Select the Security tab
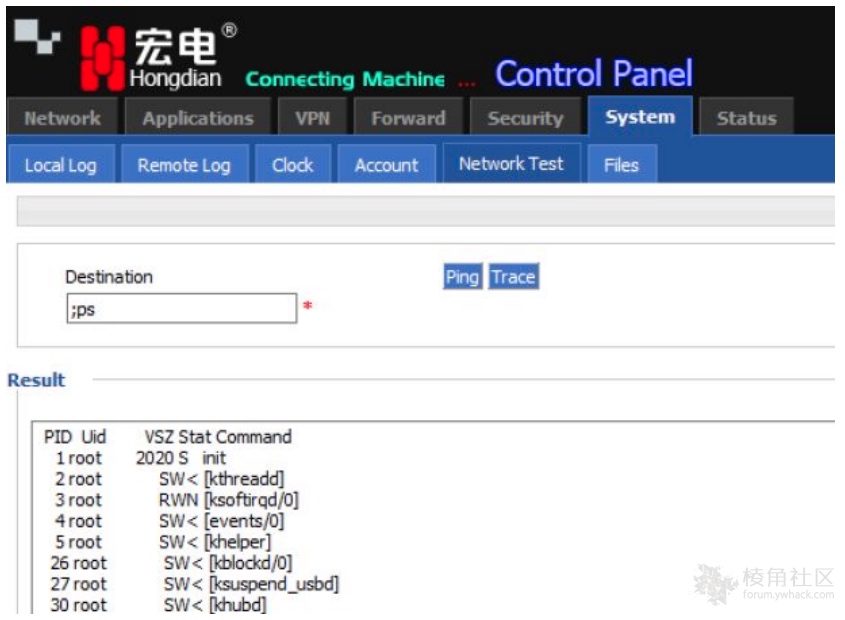Screen dimensions: 845x620 coord(525,118)
